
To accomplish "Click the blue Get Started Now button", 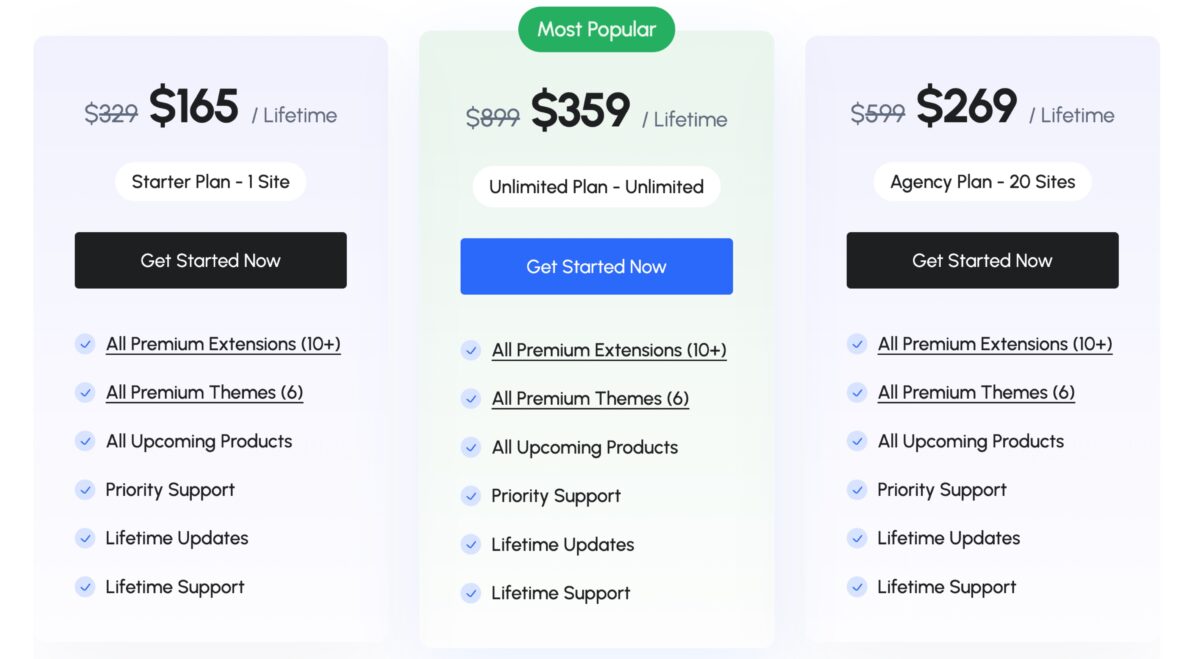I will coord(596,266).
